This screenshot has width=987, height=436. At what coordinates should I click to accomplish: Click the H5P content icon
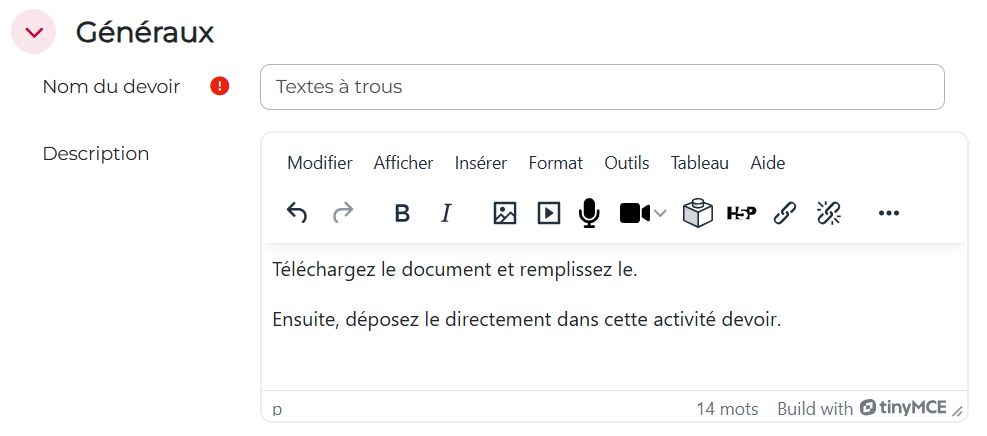(x=741, y=213)
